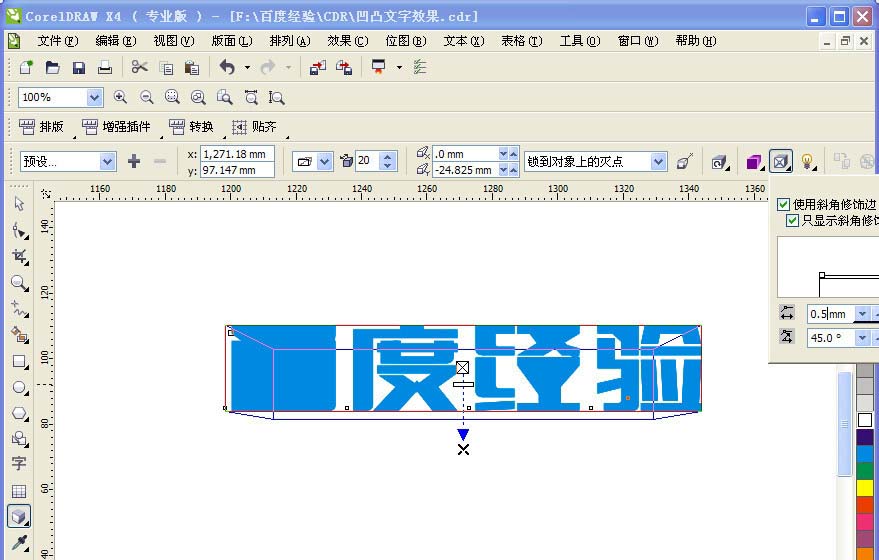Select the Ellipse tool

[19, 387]
